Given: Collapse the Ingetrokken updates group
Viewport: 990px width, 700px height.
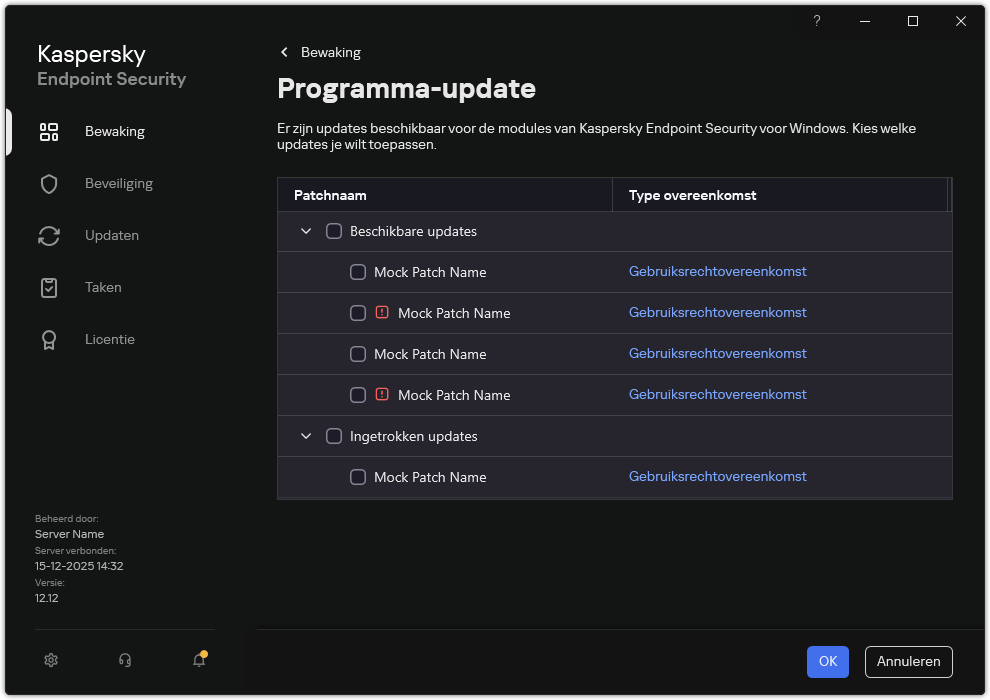Looking at the screenshot, I should click(306, 436).
